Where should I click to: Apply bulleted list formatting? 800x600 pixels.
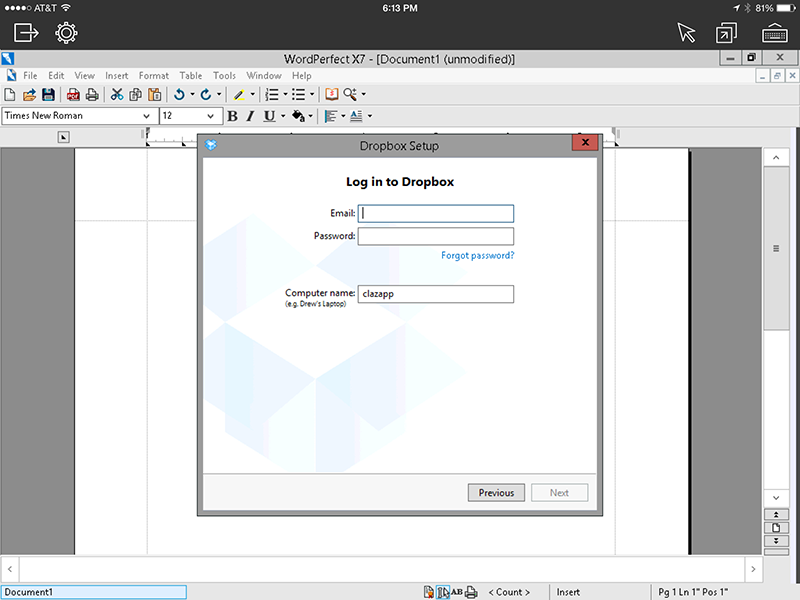(x=298, y=94)
